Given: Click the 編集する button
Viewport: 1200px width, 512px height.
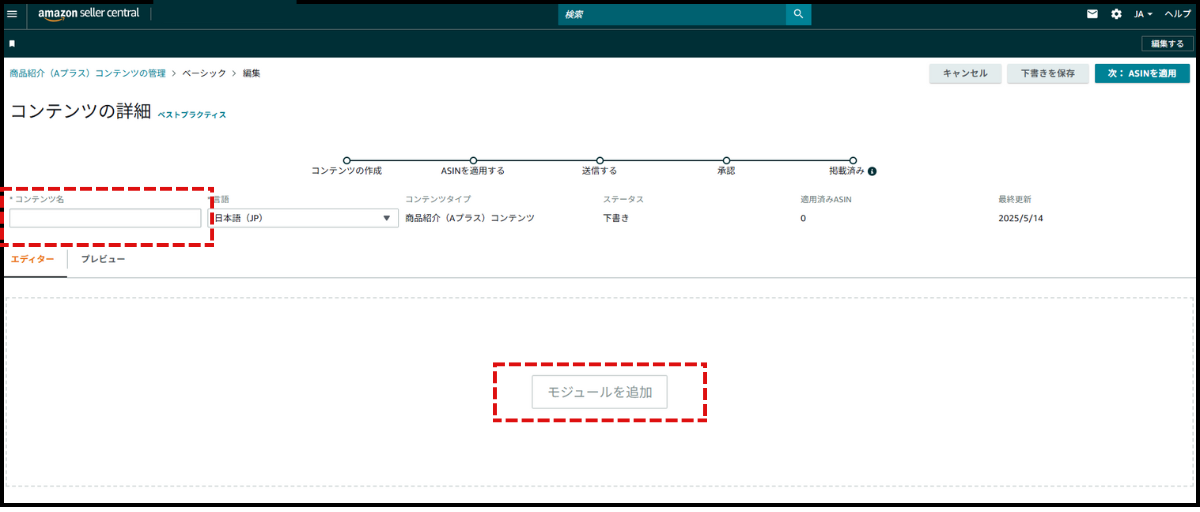Looking at the screenshot, I should click(x=1167, y=44).
